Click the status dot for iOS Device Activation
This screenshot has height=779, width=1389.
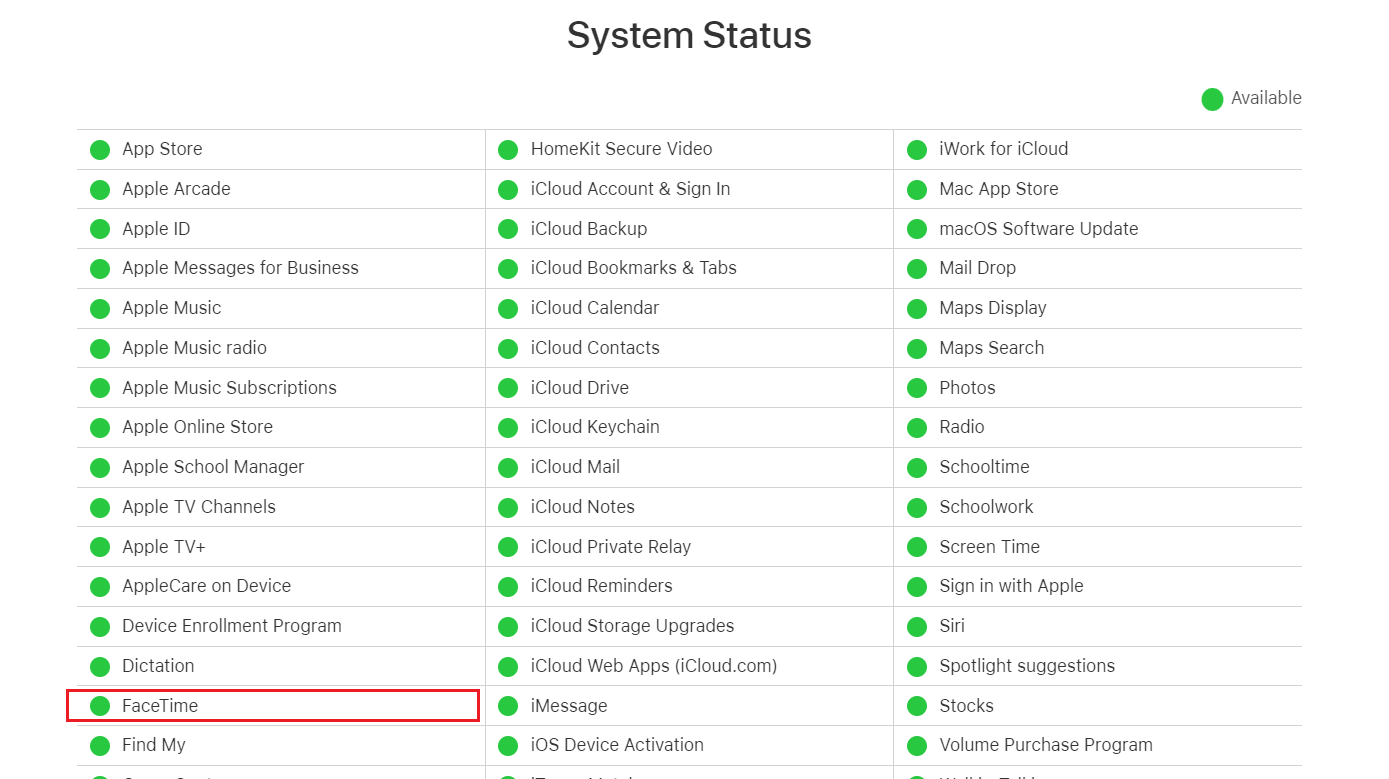(508, 746)
